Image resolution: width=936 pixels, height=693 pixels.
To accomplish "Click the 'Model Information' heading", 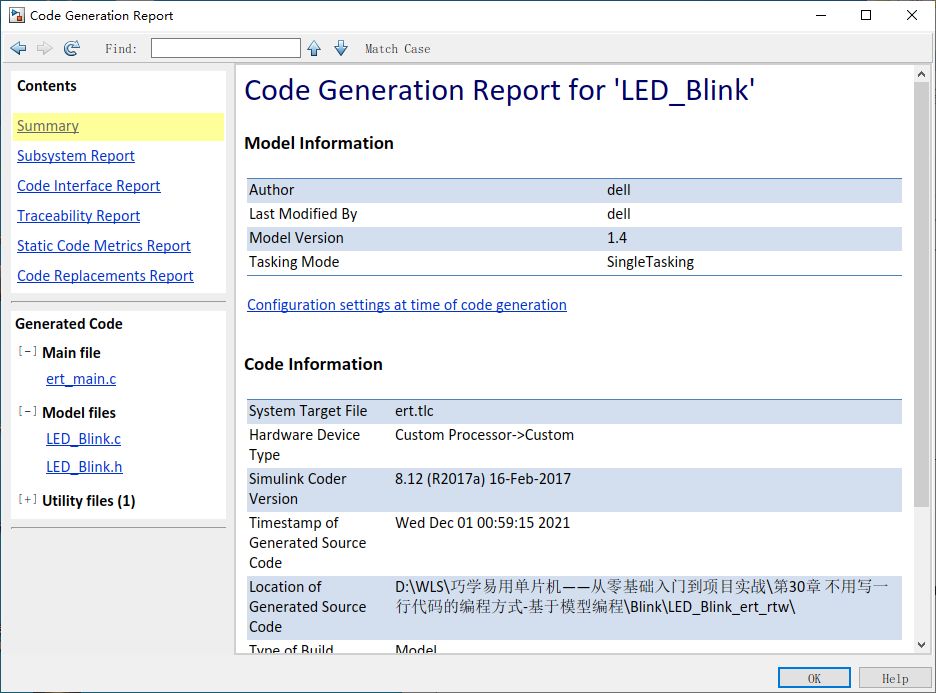I will pyautogui.click(x=319, y=143).
